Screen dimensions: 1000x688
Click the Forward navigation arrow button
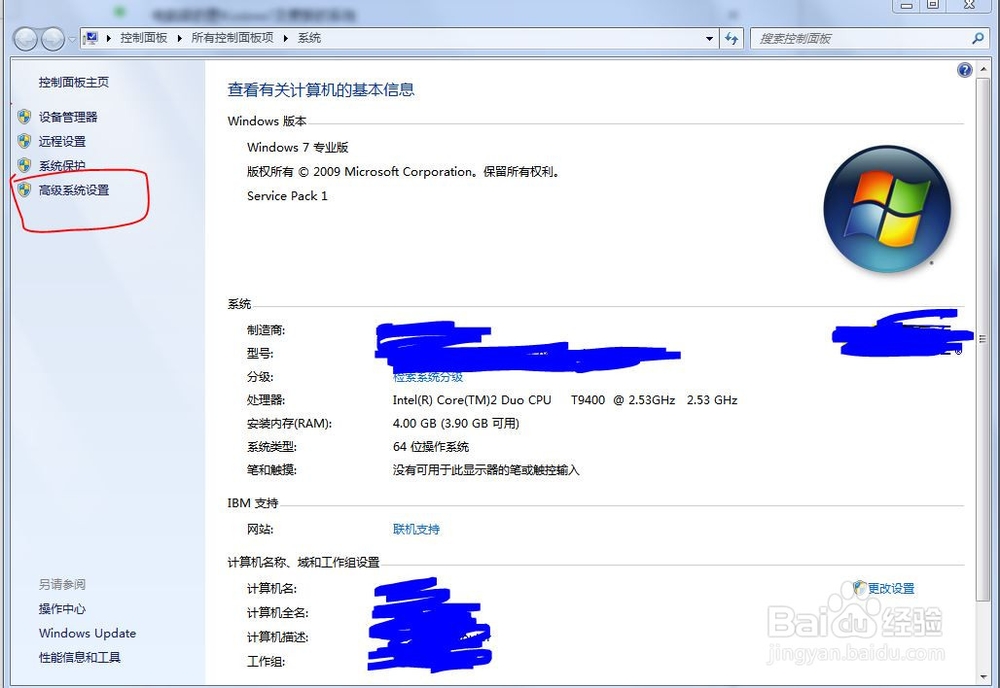click(x=53, y=39)
